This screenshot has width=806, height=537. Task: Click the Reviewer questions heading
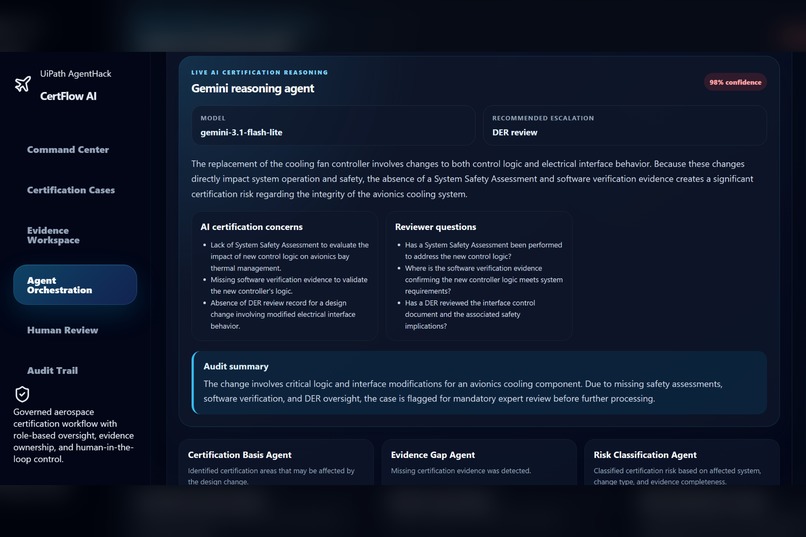pyautogui.click(x=435, y=227)
